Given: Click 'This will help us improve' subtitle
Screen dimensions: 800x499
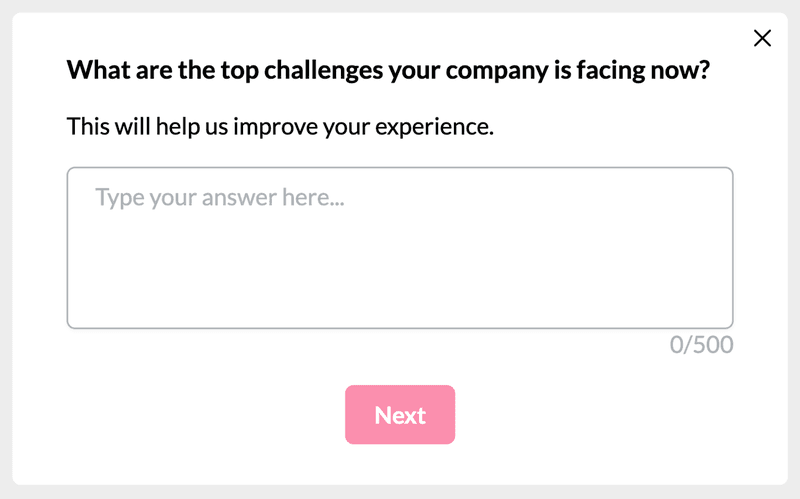Looking at the screenshot, I should (280, 128).
